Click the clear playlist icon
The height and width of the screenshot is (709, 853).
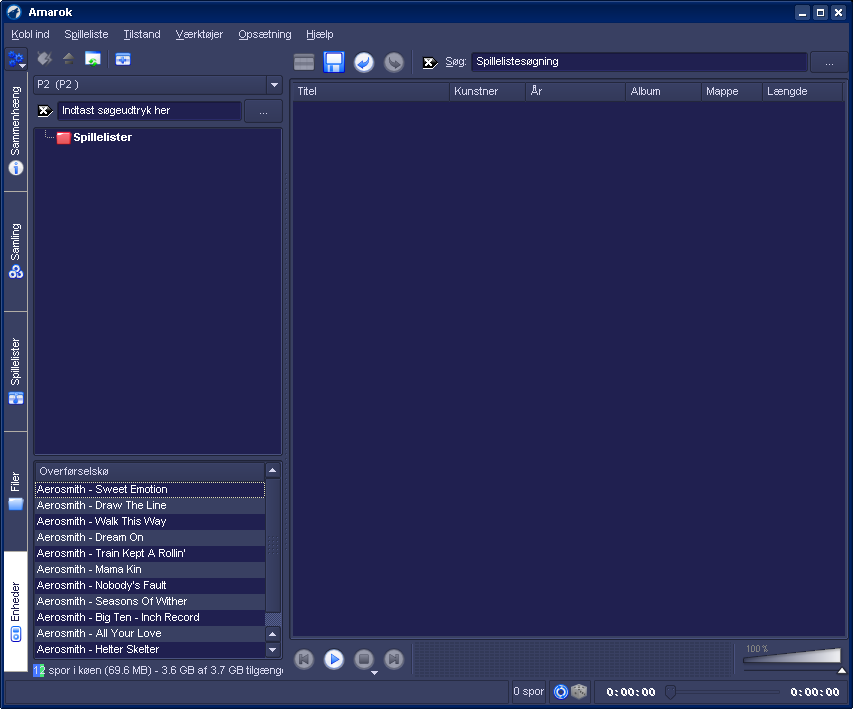pos(304,62)
